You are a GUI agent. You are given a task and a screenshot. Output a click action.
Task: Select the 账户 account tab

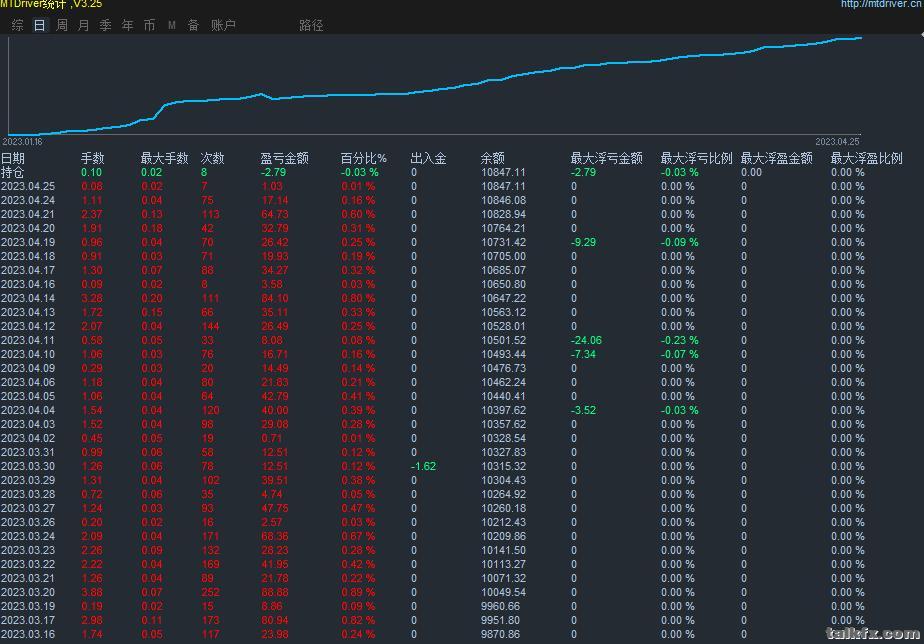(223, 25)
